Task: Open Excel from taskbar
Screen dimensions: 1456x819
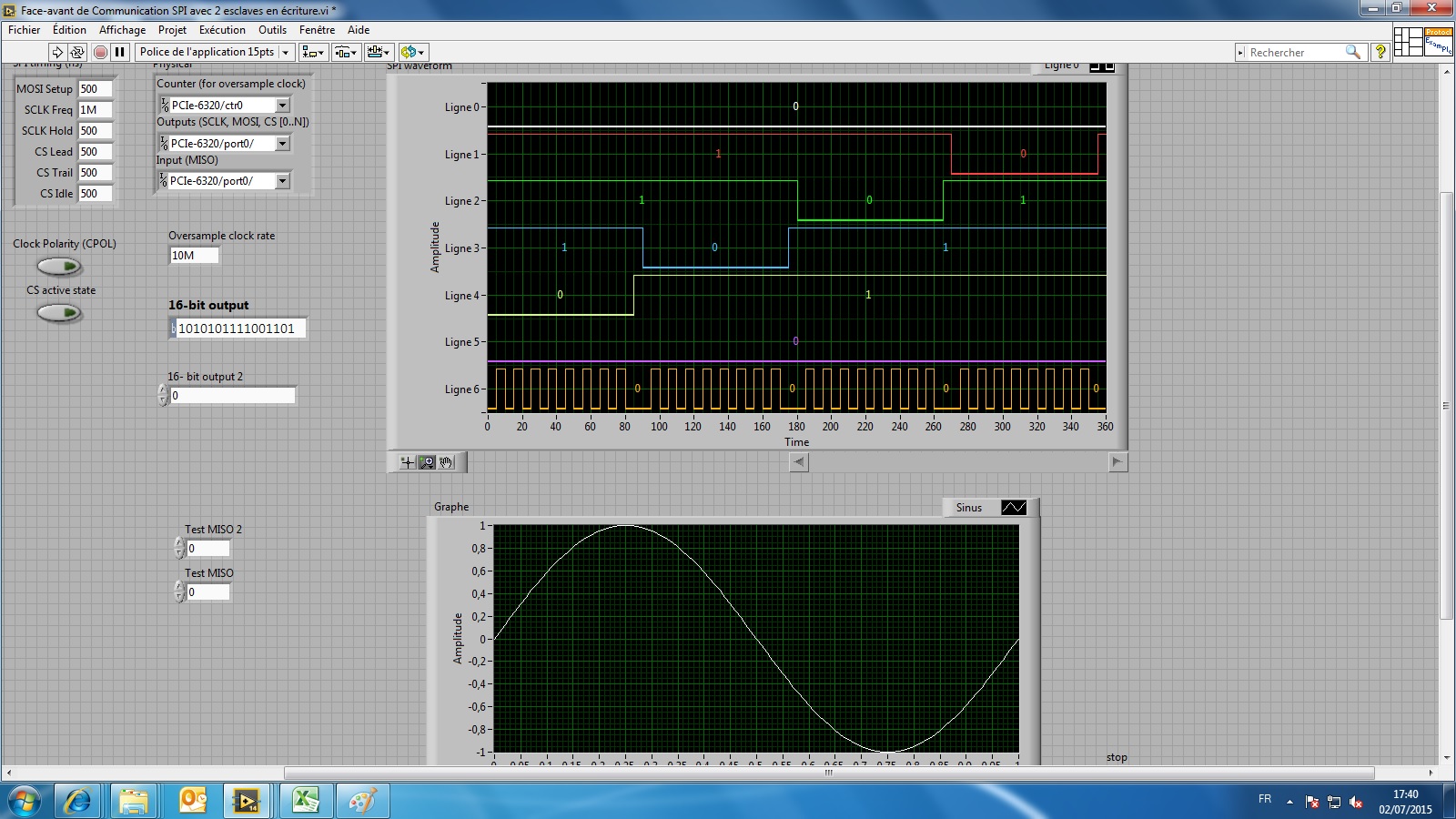Action: click(305, 801)
